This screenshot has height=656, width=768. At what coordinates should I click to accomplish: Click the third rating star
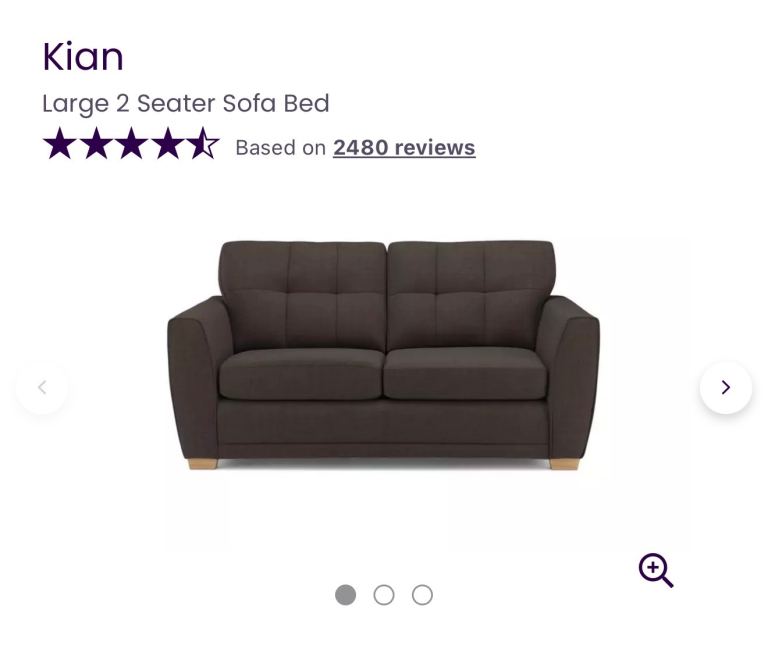click(x=132, y=144)
